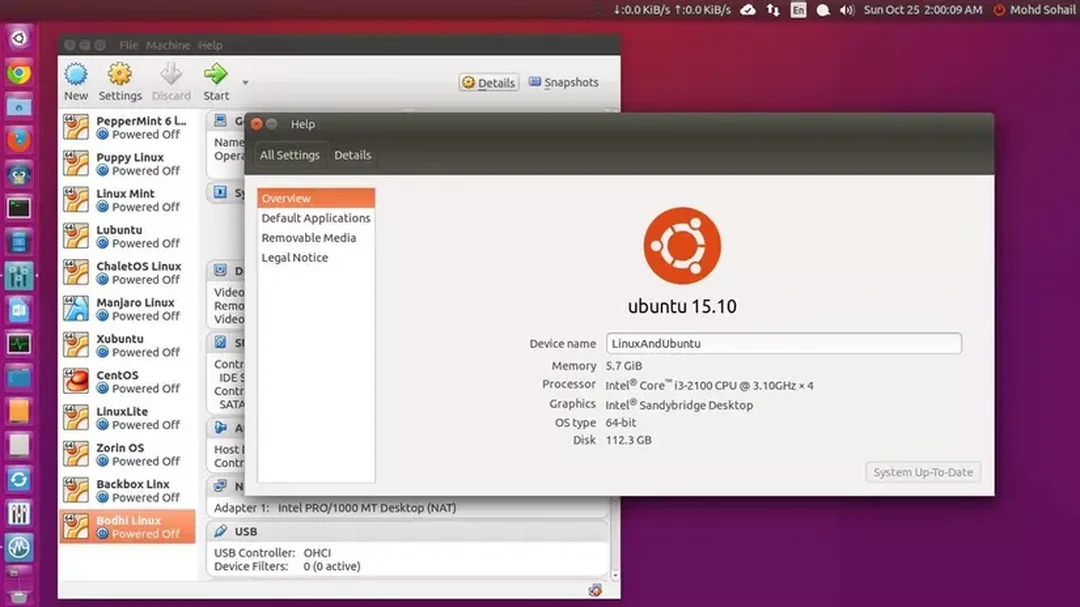Select the LinuxLite VM icon

(76, 418)
